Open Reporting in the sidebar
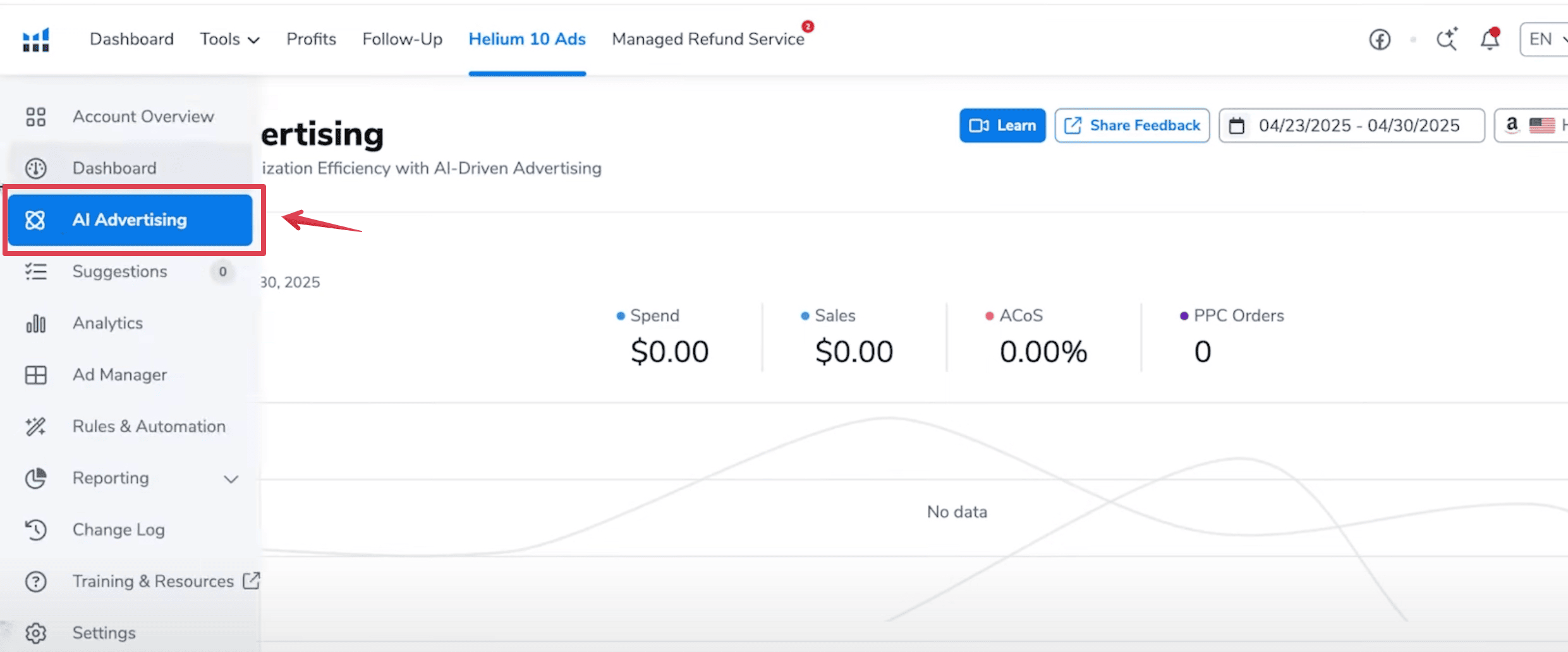The width and height of the screenshot is (1568, 652). pyautogui.click(x=111, y=478)
